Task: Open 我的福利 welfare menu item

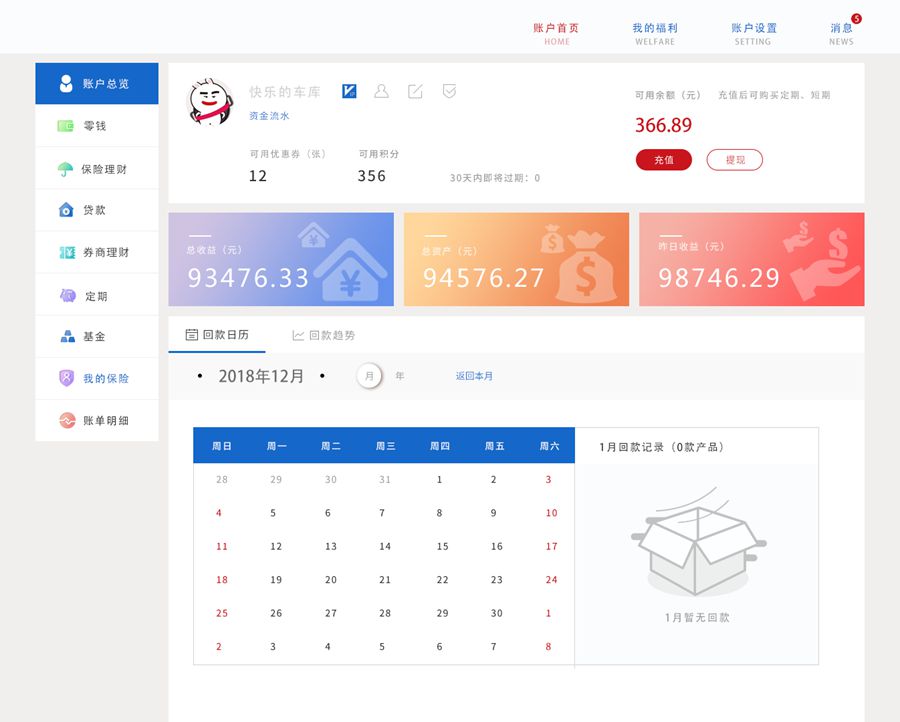Action: coord(655,33)
